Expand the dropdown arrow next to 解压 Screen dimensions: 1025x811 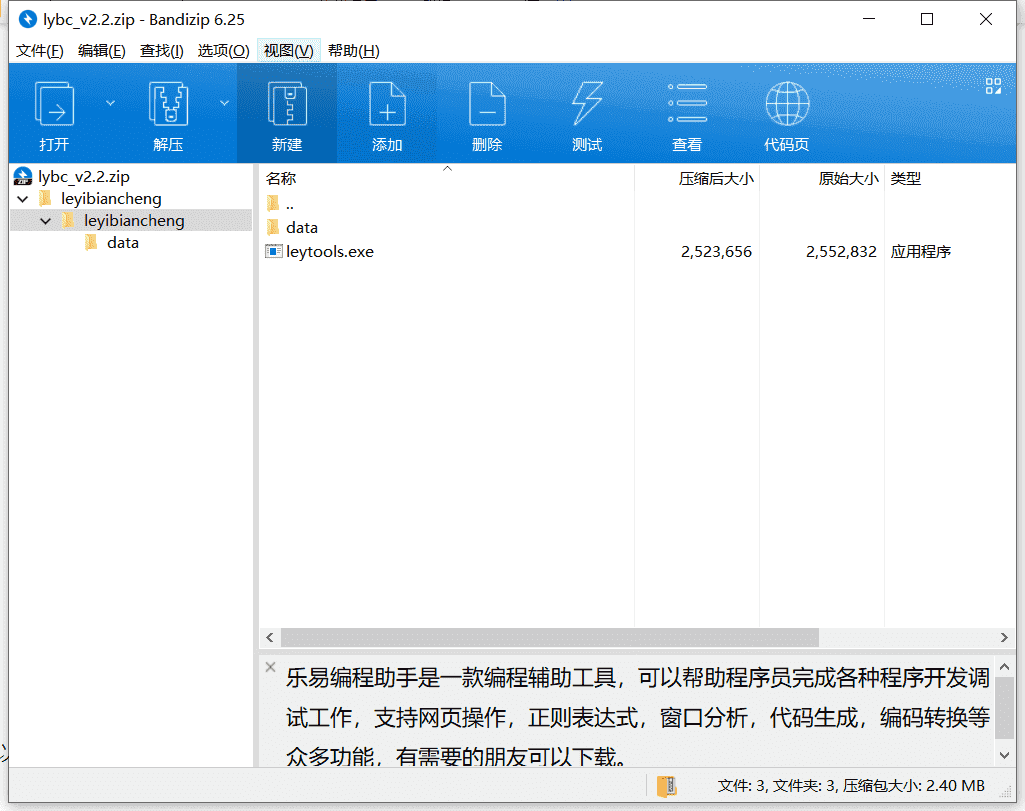(x=224, y=103)
